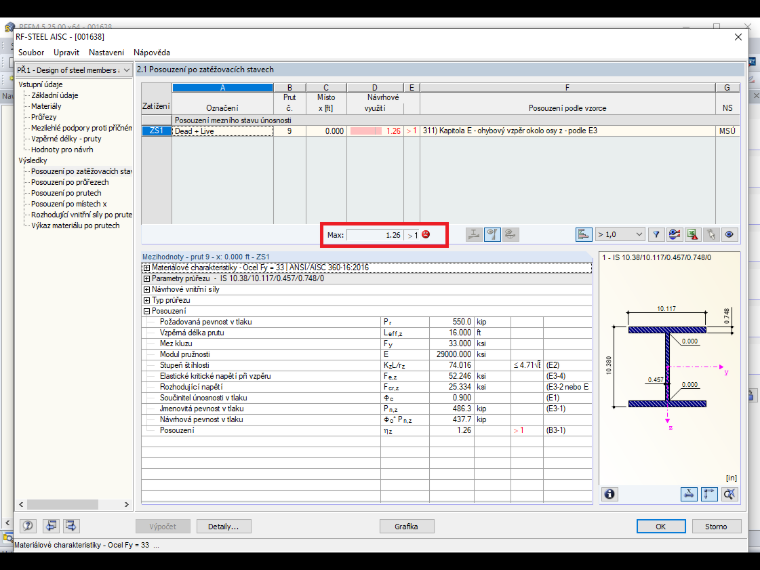Click the cross-section info icon
The image size is (760, 570).
[x=609, y=494]
